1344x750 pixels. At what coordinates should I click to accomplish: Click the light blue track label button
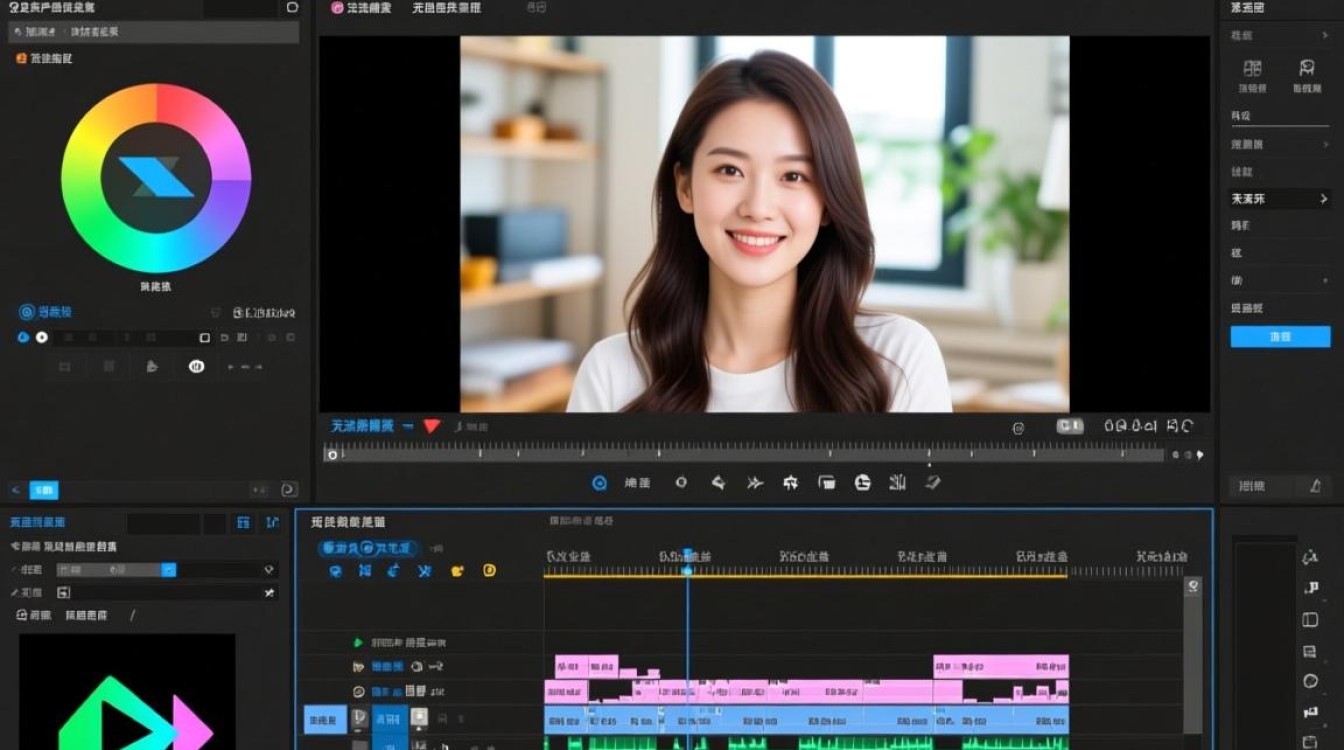tap(325, 719)
